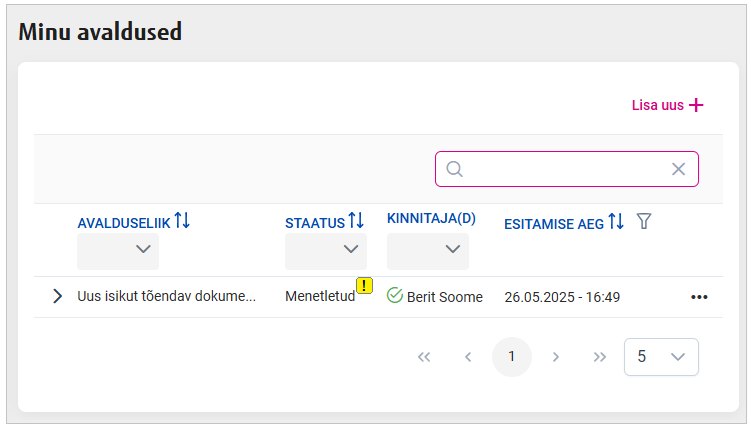Sort by Staatus column arrows

(x=356, y=220)
